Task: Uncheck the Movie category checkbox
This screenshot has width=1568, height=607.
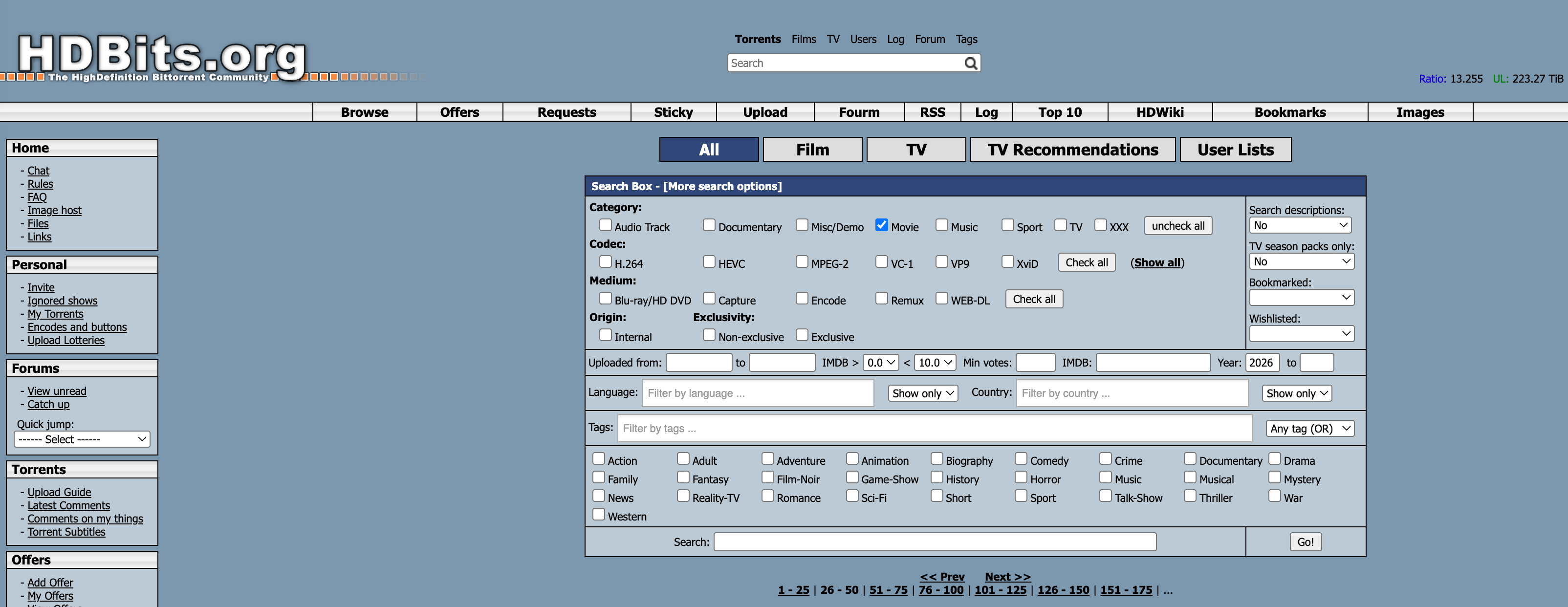Action: click(x=881, y=225)
